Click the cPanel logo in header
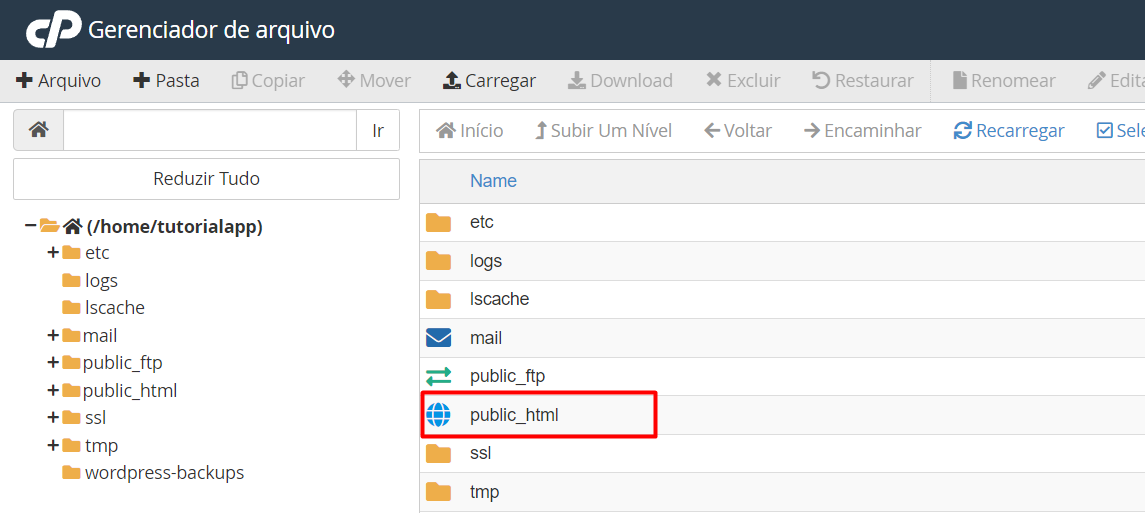The image size is (1145, 513). pos(52,31)
